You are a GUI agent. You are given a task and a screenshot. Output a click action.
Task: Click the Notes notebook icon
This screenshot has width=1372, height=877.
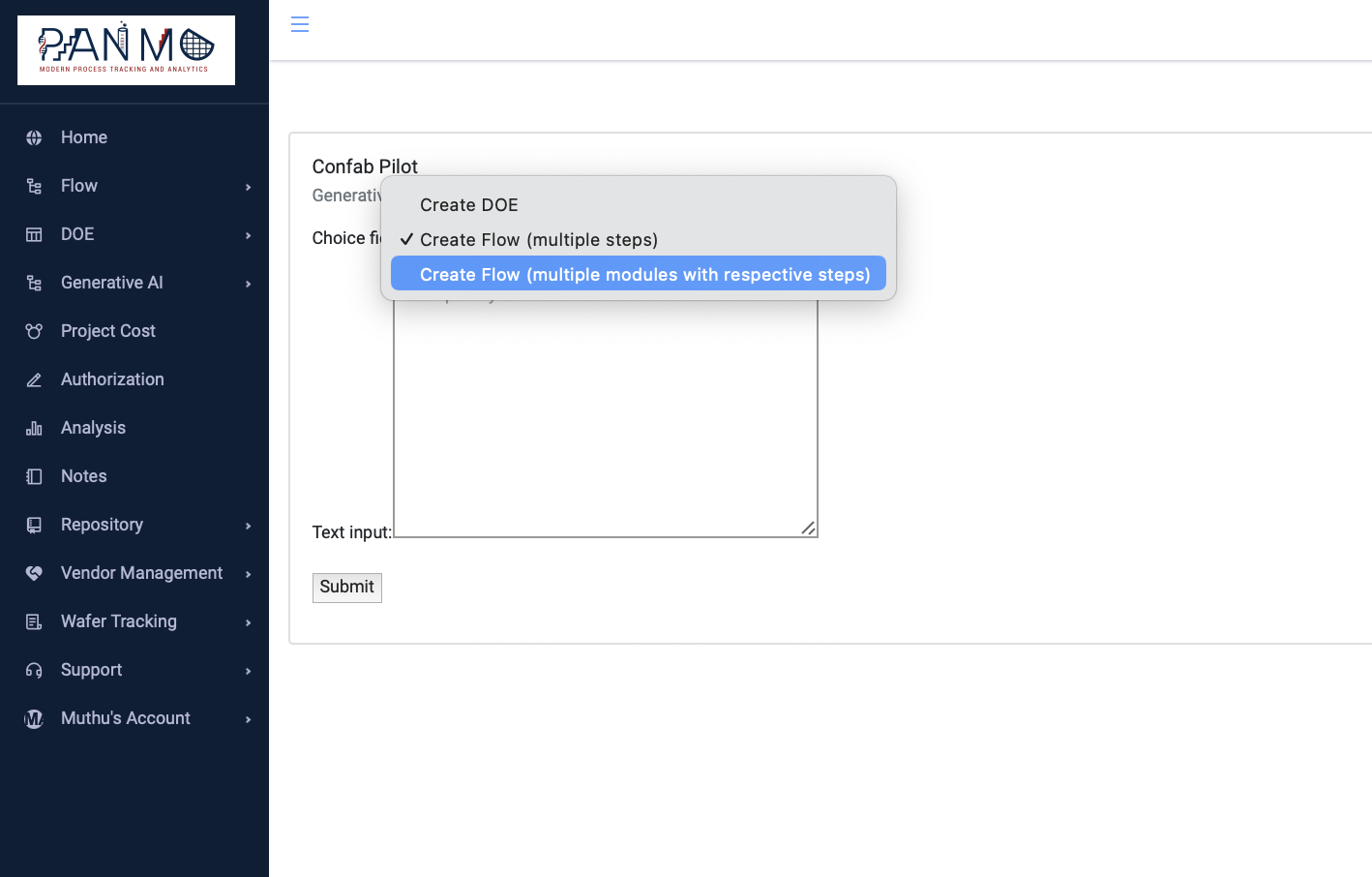pyautogui.click(x=34, y=476)
